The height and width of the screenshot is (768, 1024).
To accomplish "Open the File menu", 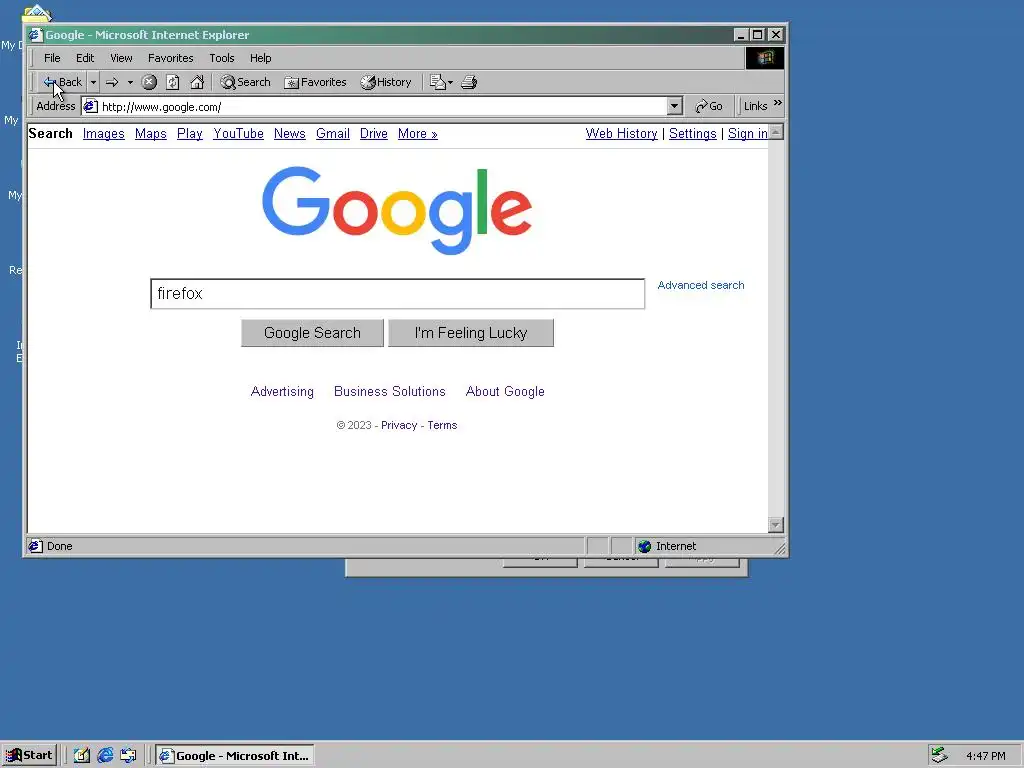I will tap(52, 58).
